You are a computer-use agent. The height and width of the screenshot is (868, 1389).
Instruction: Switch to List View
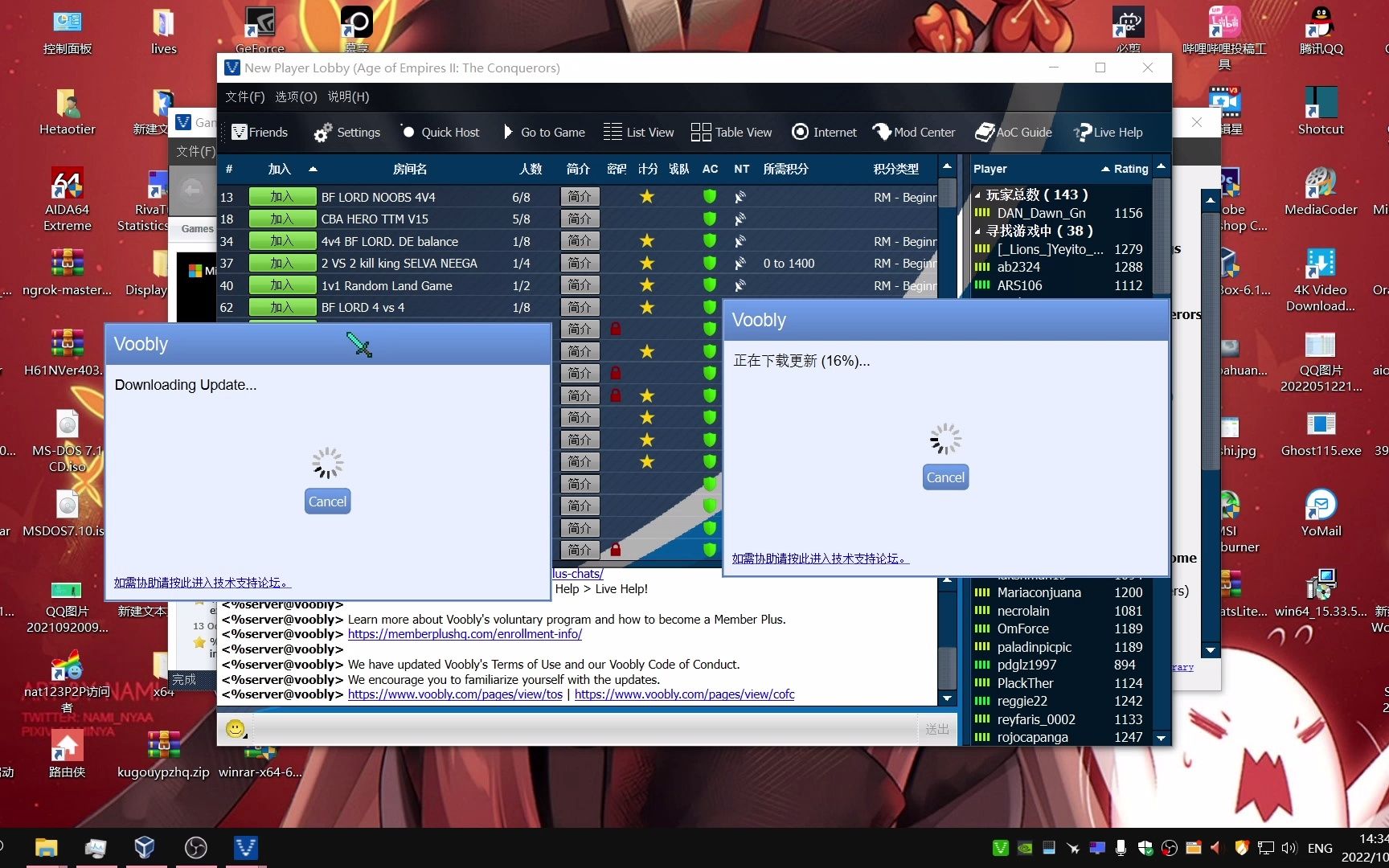click(x=639, y=132)
